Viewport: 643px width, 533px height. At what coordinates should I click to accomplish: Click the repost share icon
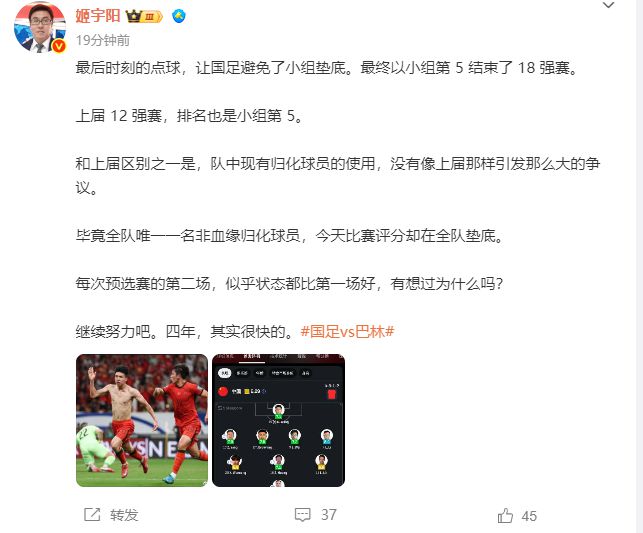coord(92,514)
